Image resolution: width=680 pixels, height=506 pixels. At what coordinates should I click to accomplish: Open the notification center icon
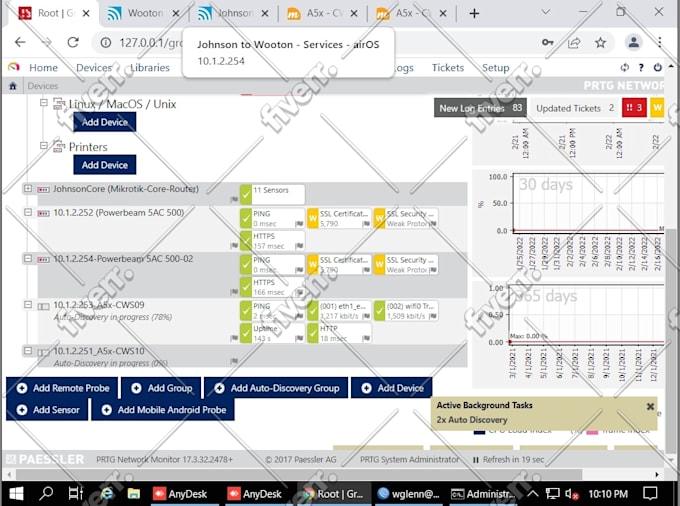(650, 493)
